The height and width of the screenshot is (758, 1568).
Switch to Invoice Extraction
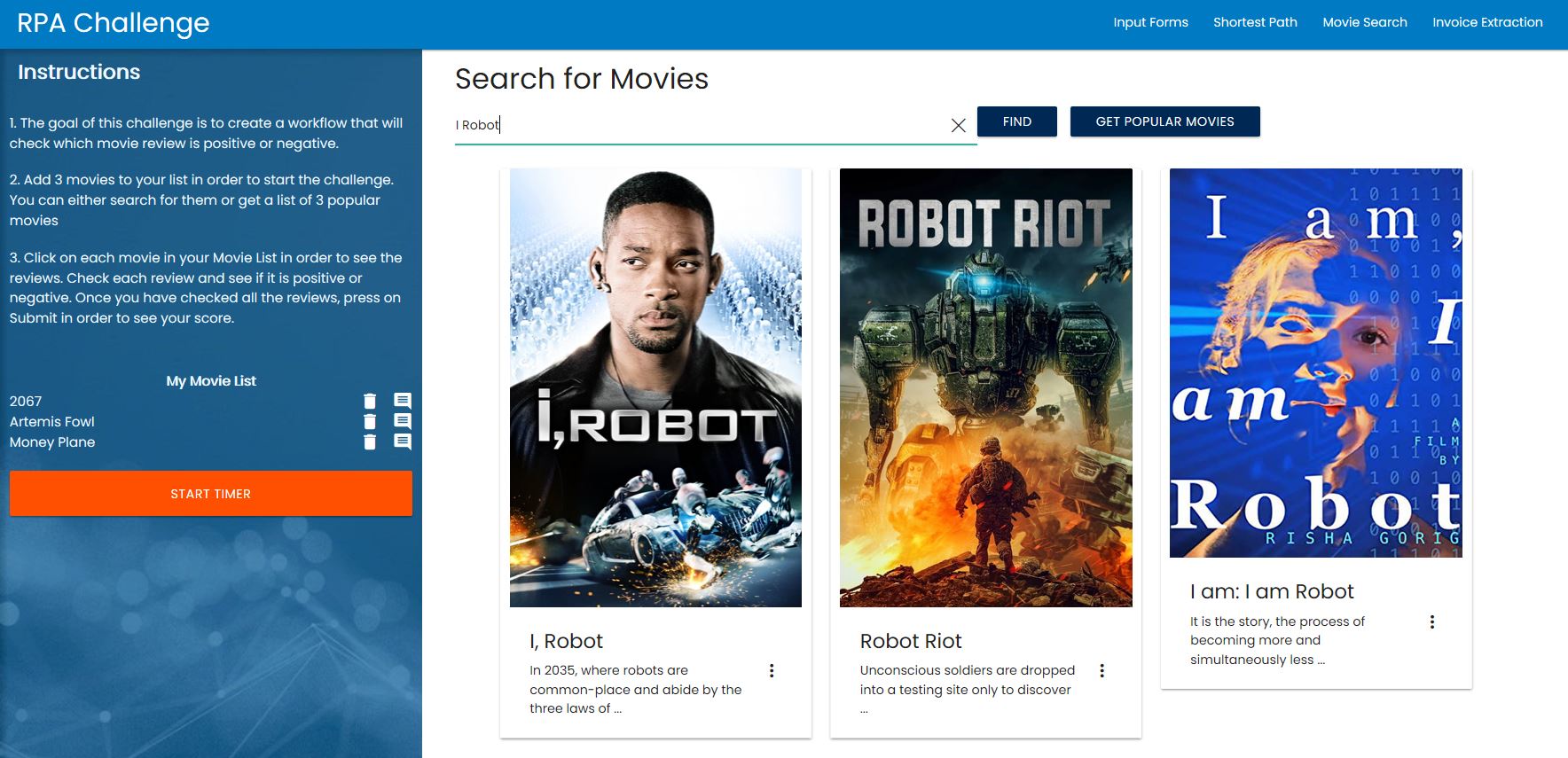pyautogui.click(x=1487, y=22)
